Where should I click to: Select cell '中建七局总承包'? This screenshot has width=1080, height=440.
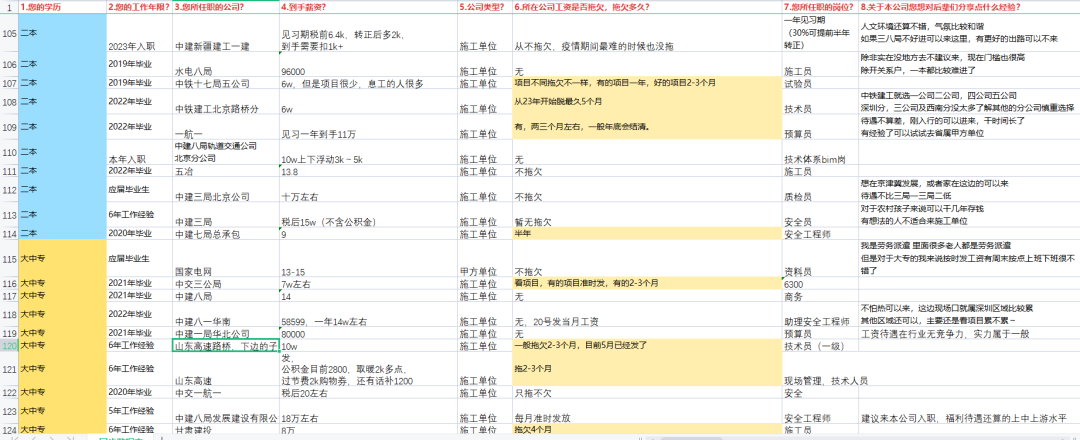(225, 234)
